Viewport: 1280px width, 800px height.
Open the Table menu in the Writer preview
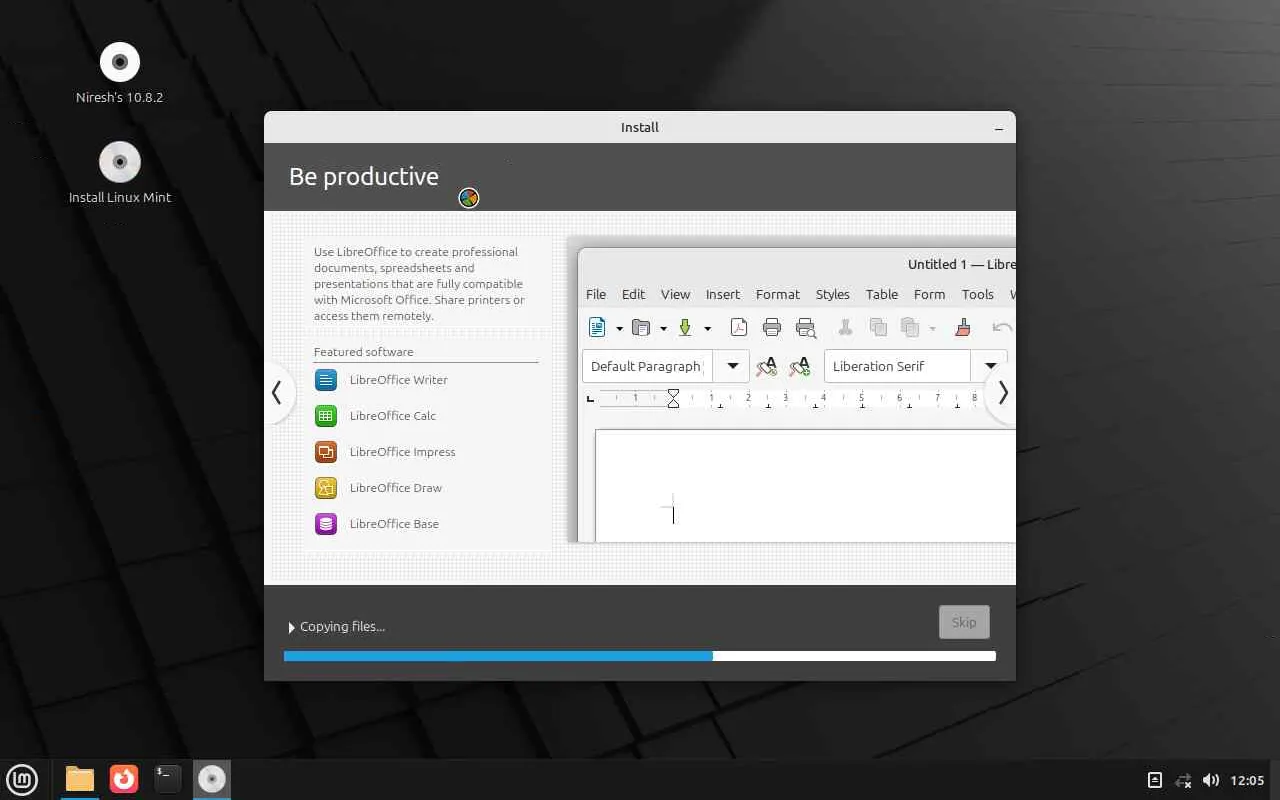coord(882,294)
